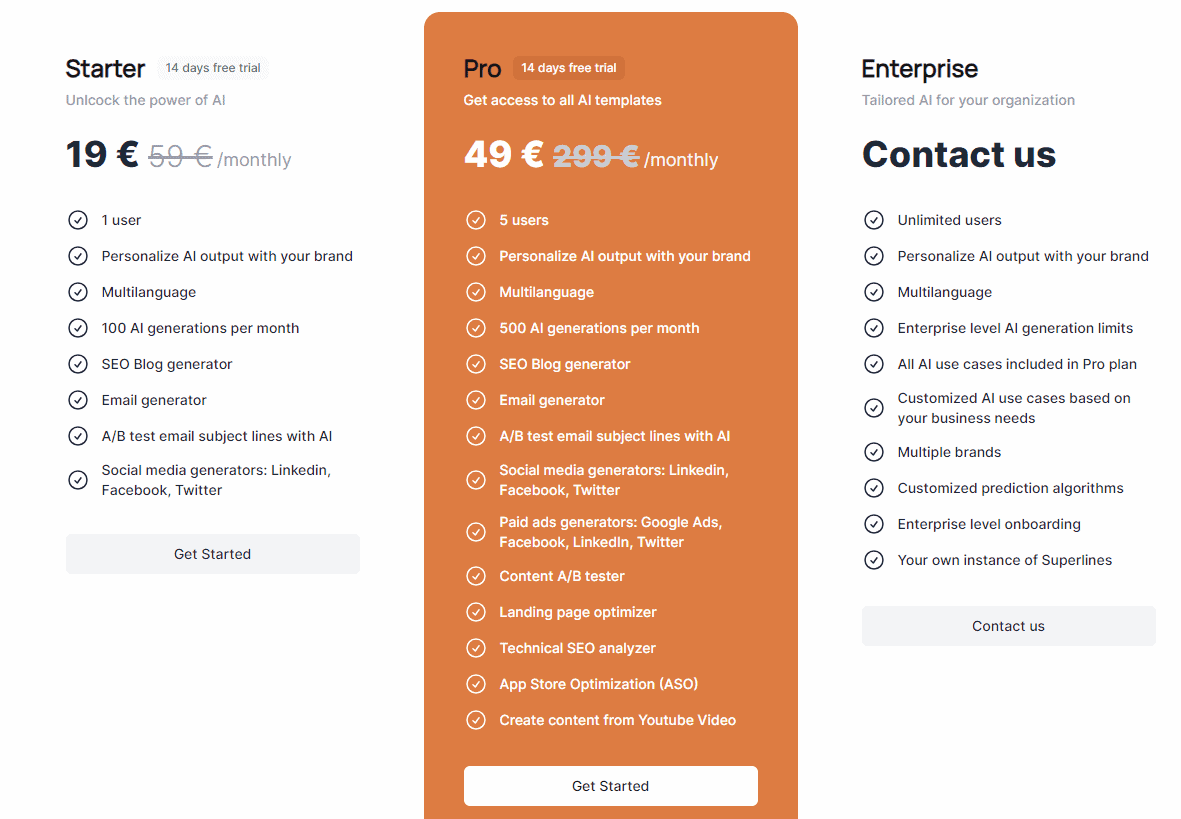Click the crossed-out 299 € price
Viewport: 1181px width, 819px height.
(595, 156)
